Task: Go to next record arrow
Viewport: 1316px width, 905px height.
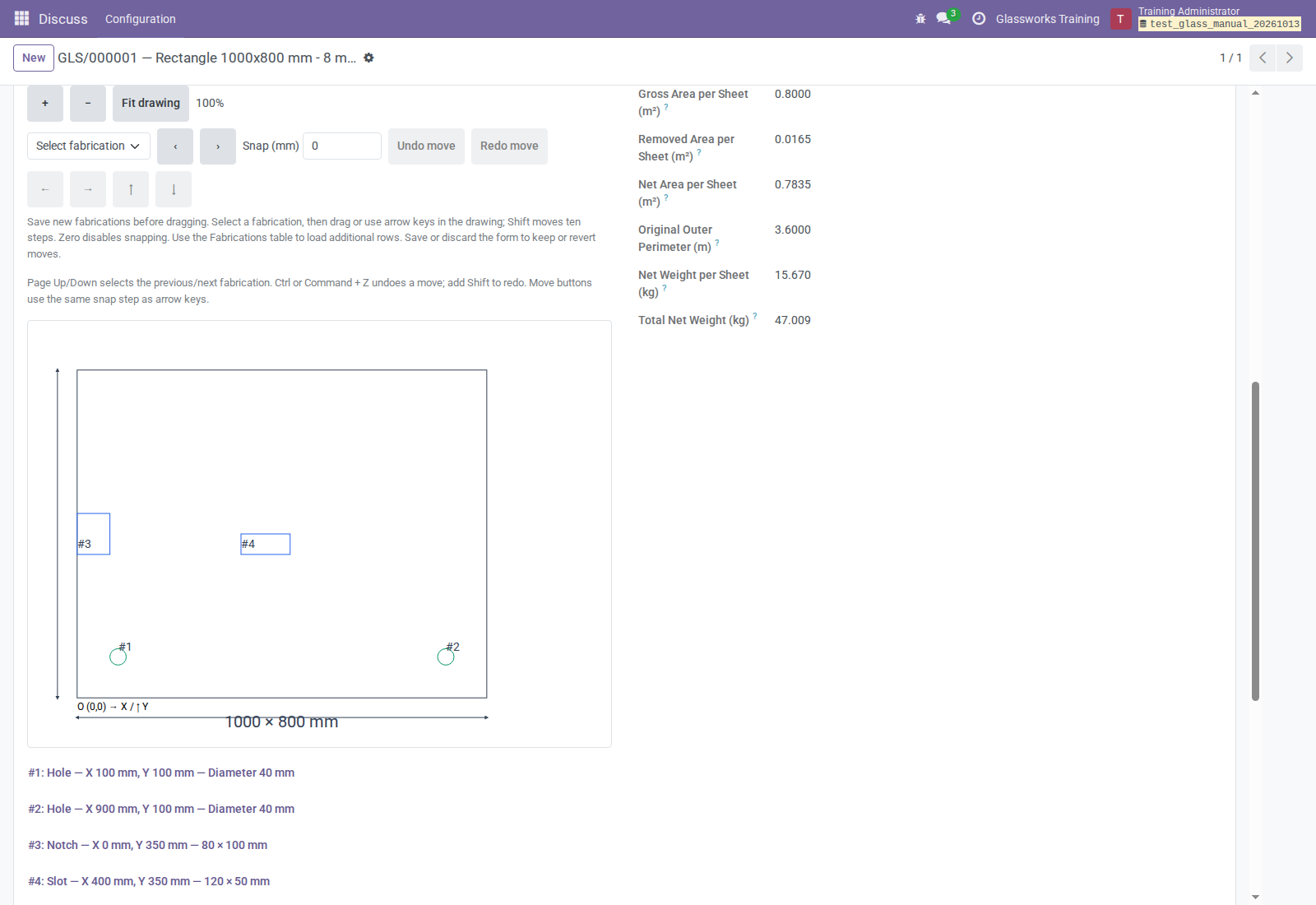Action: [1289, 58]
